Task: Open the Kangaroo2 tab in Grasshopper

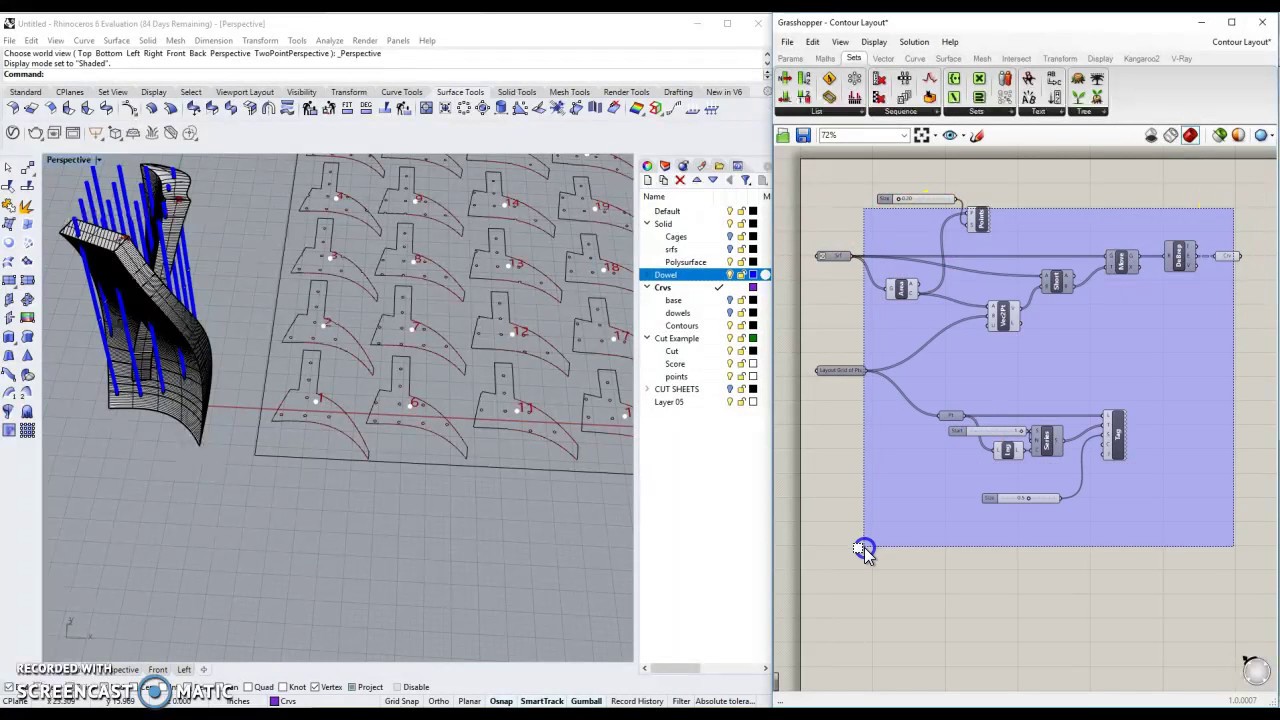Action: 1141,59
